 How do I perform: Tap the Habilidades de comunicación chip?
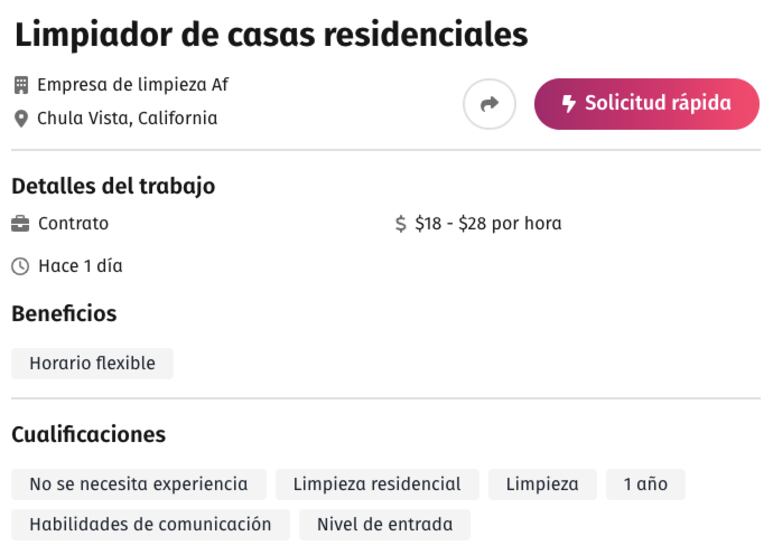pos(150,524)
